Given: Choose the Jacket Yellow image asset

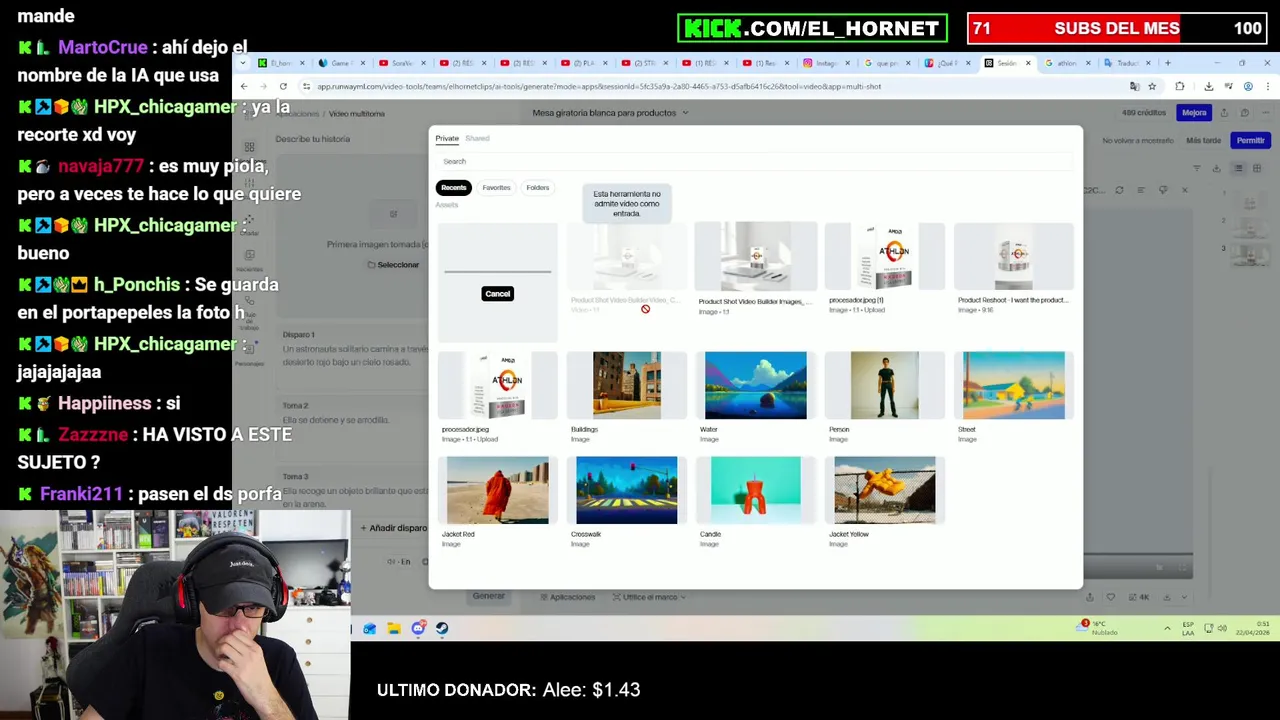Looking at the screenshot, I should coord(884,490).
